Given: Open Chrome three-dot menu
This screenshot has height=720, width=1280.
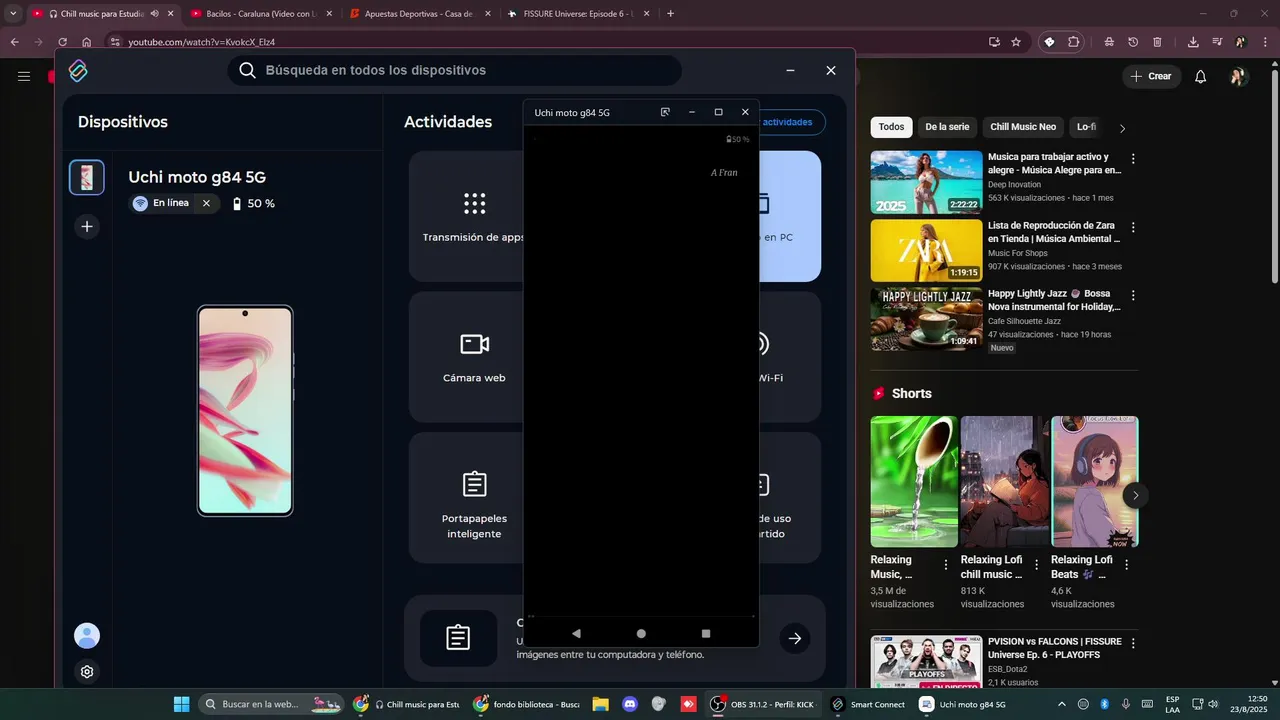Looking at the screenshot, I should coord(1264,42).
